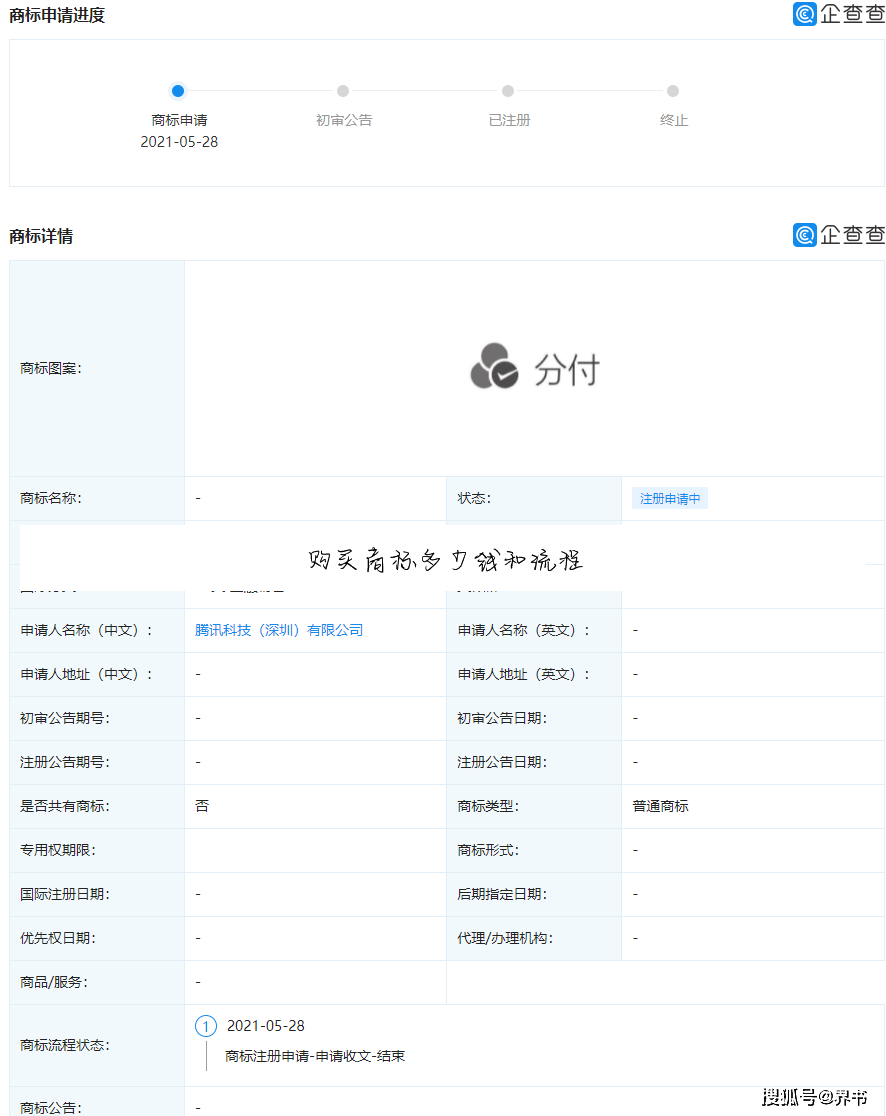The width and height of the screenshot is (886, 1116).
Task: Select the 是否共有商标 label
Action: tap(65, 806)
